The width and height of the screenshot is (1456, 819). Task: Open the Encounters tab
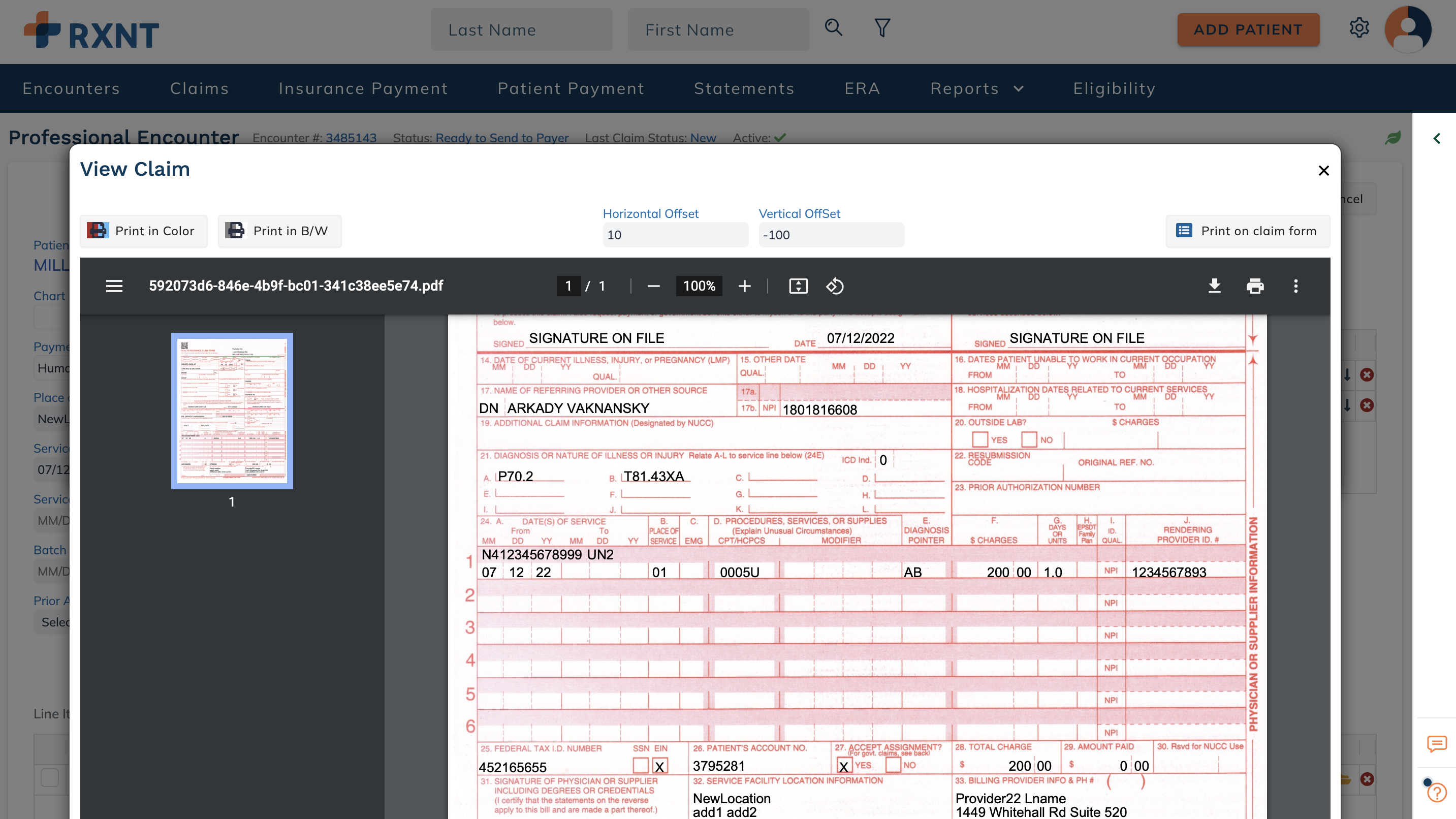click(71, 88)
